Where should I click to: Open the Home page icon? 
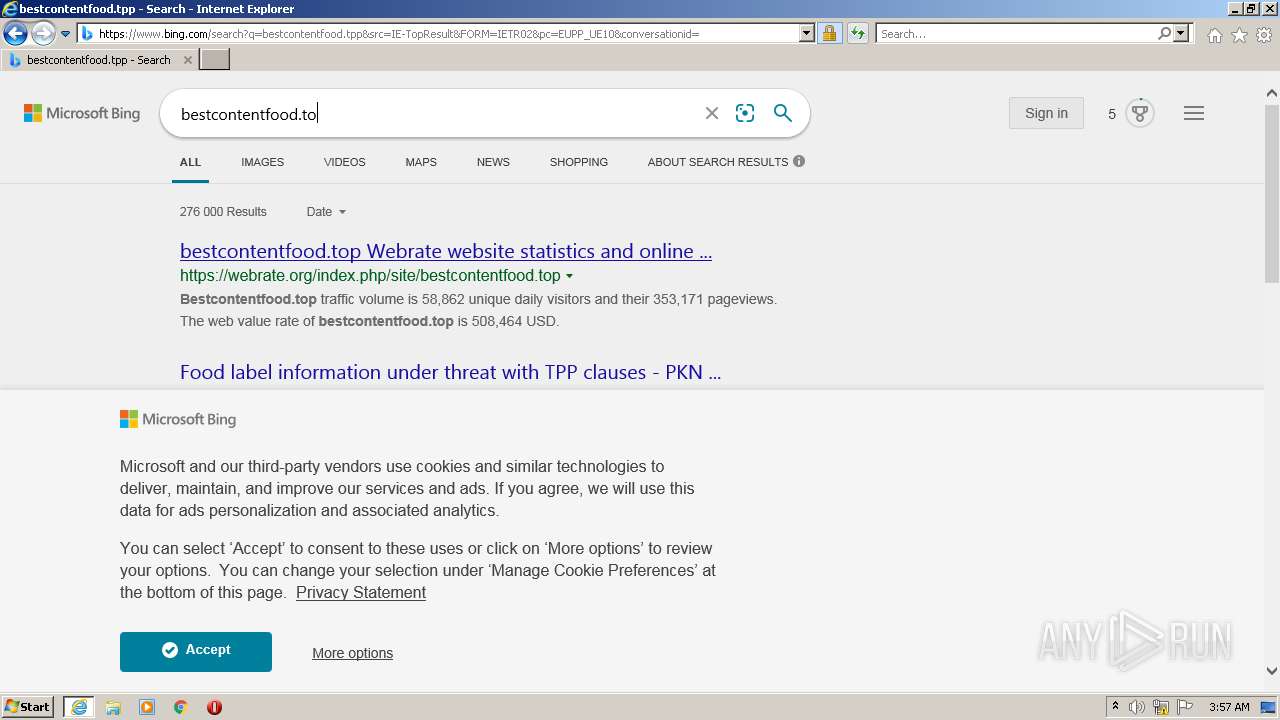1214,35
